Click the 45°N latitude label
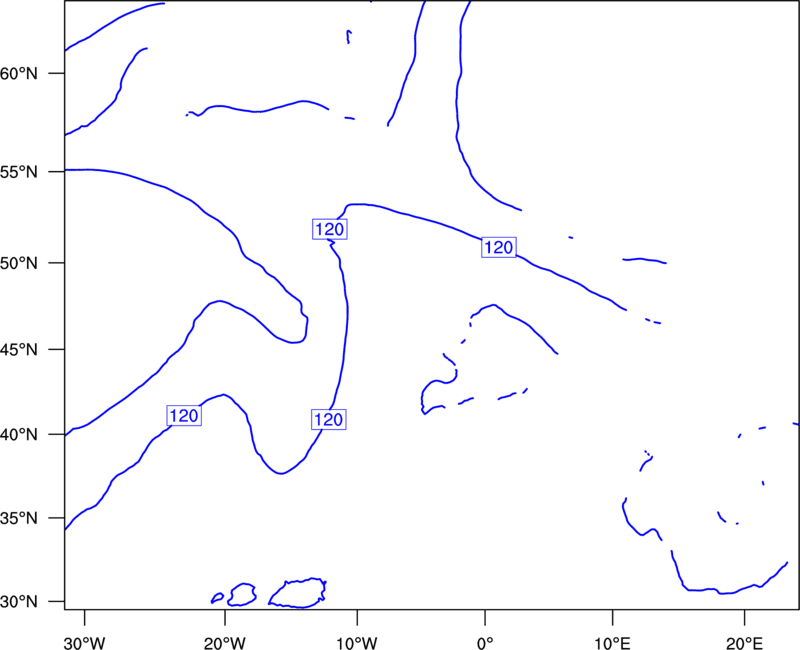 pyautogui.click(x=18, y=350)
